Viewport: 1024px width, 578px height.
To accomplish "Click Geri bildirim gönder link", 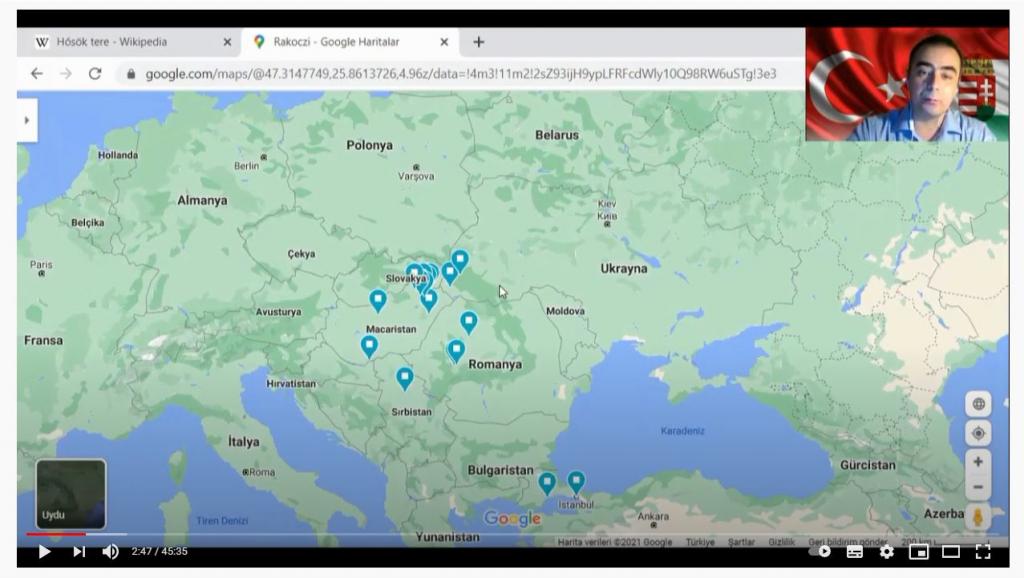I will 848,542.
